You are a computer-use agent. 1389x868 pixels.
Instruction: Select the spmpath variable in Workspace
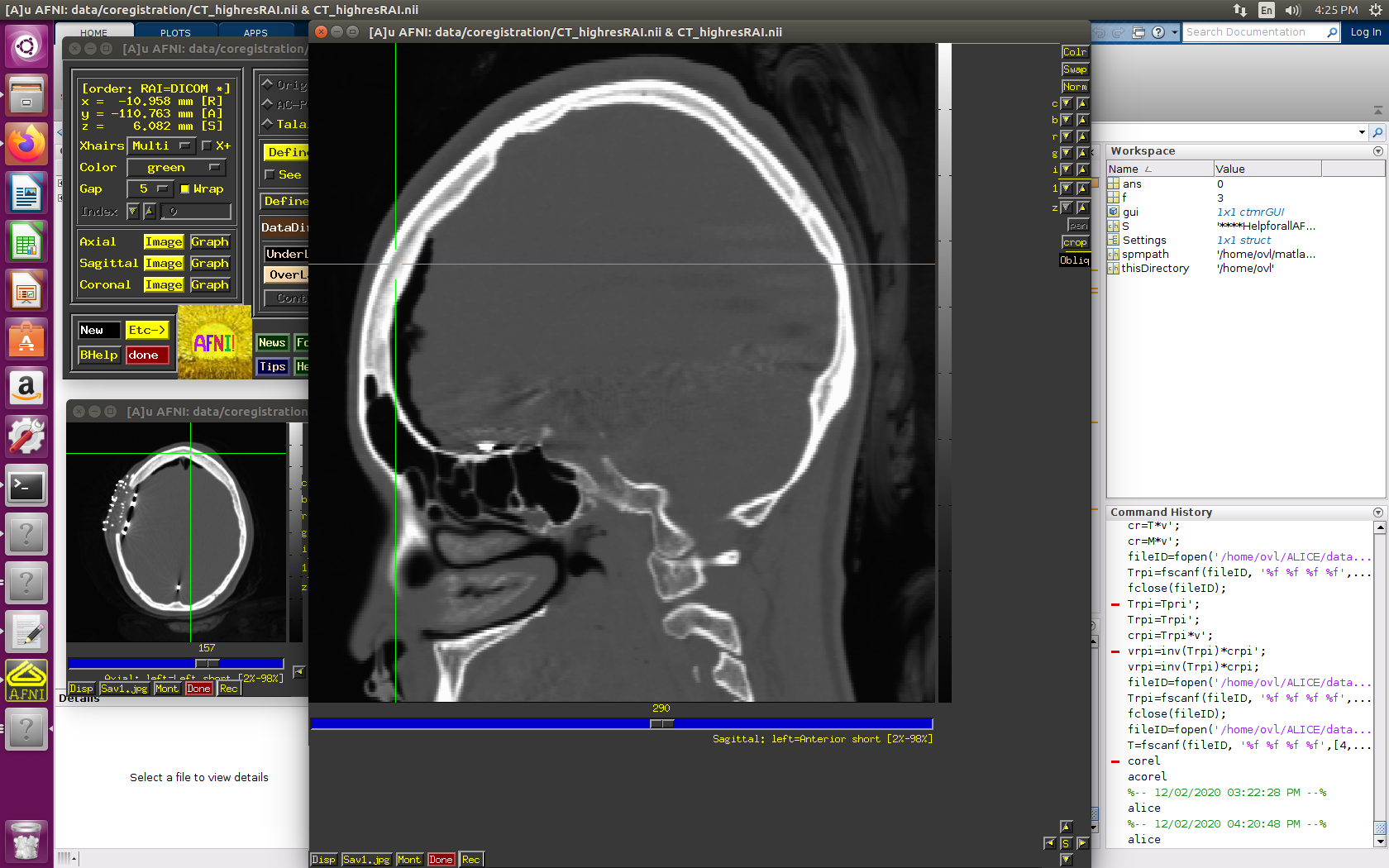(1145, 254)
